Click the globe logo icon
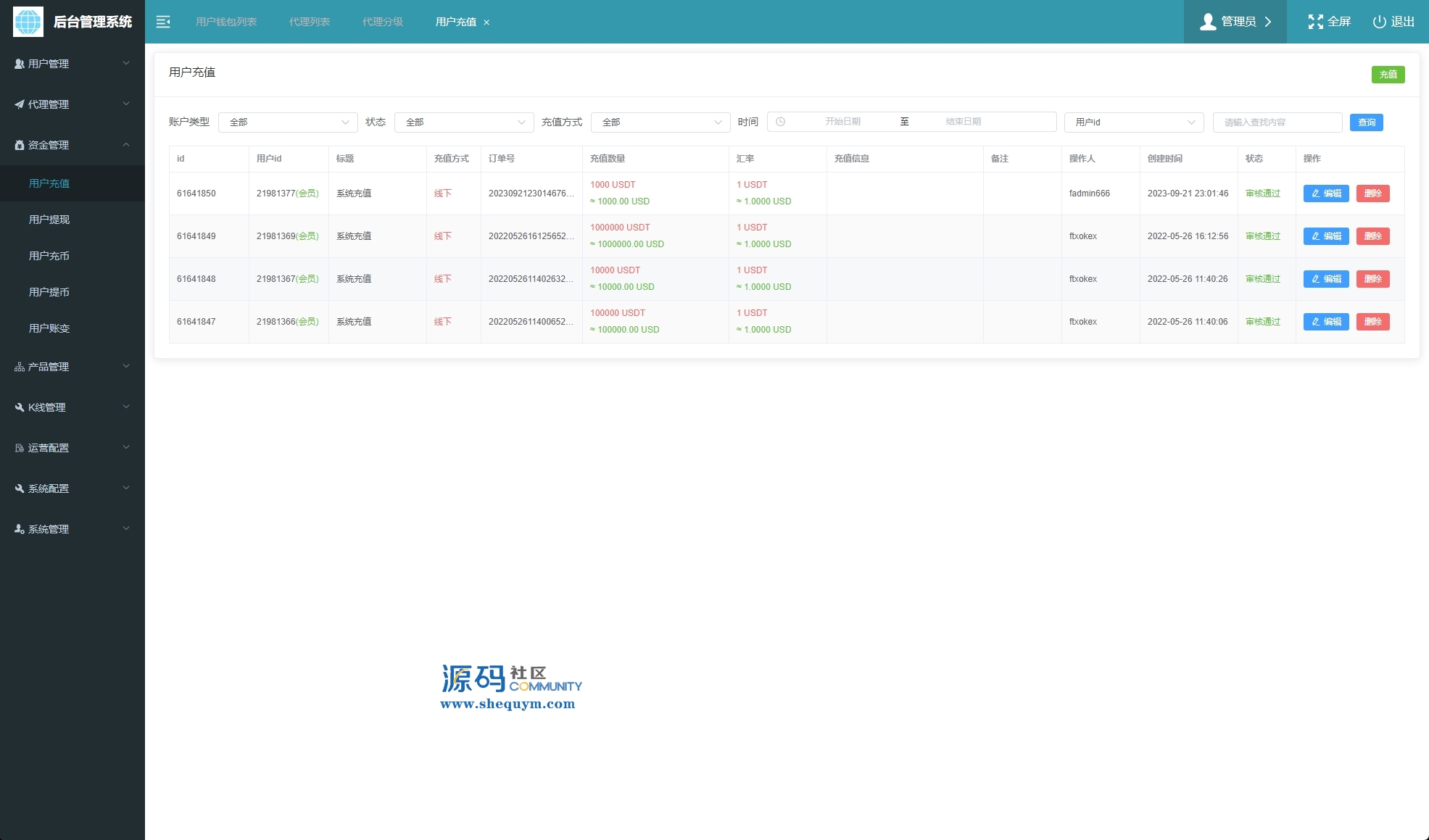 tap(28, 22)
